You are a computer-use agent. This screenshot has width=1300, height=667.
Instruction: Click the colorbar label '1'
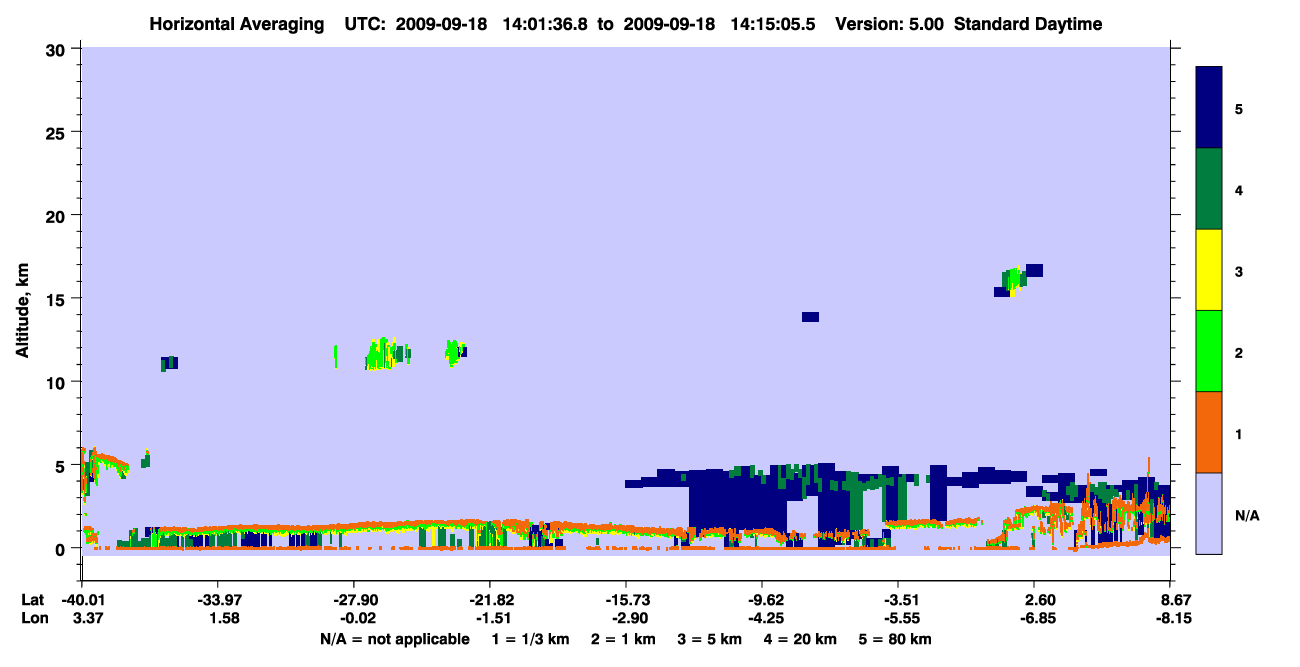point(1239,433)
